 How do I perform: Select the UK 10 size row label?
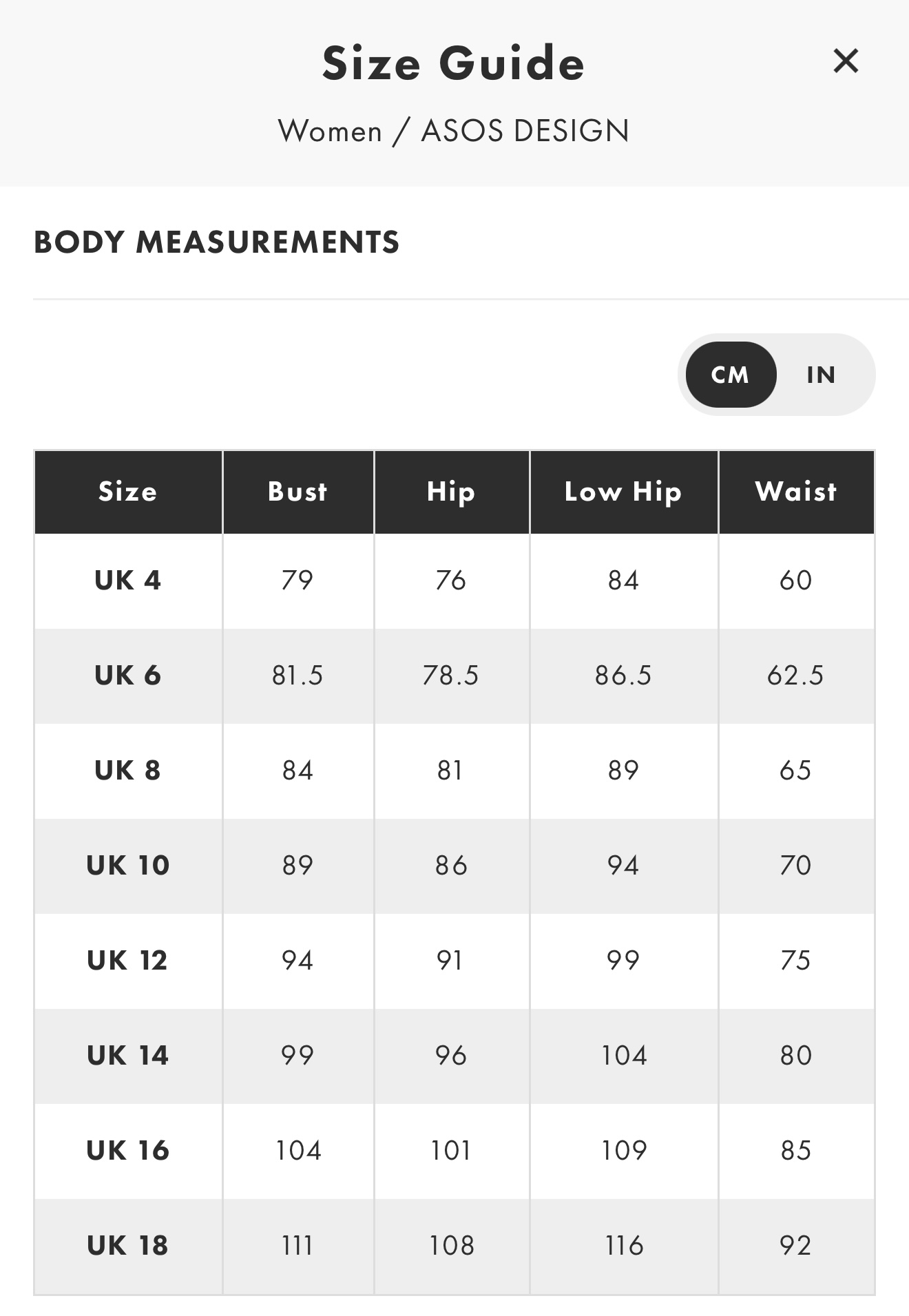[x=128, y=866]
